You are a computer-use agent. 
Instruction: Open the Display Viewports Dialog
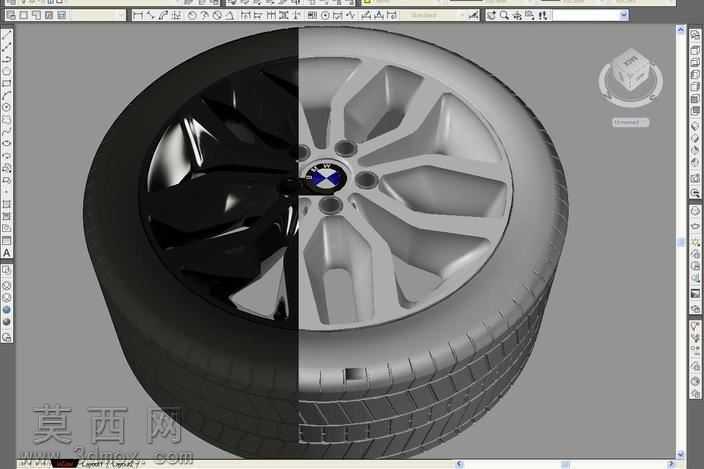11,15
